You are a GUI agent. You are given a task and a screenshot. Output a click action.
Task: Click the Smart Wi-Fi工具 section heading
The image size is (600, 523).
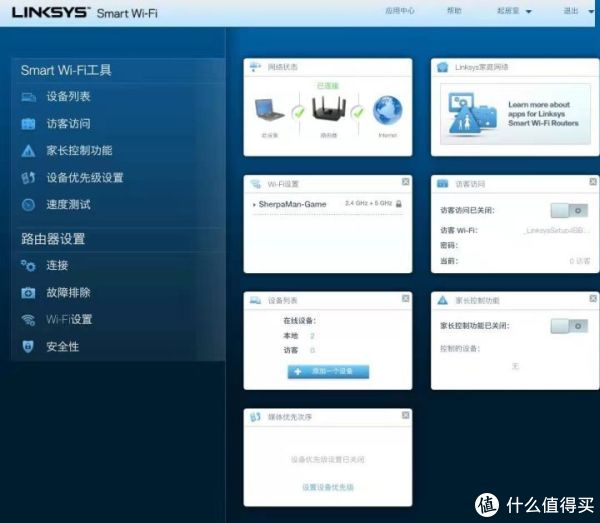66,70
